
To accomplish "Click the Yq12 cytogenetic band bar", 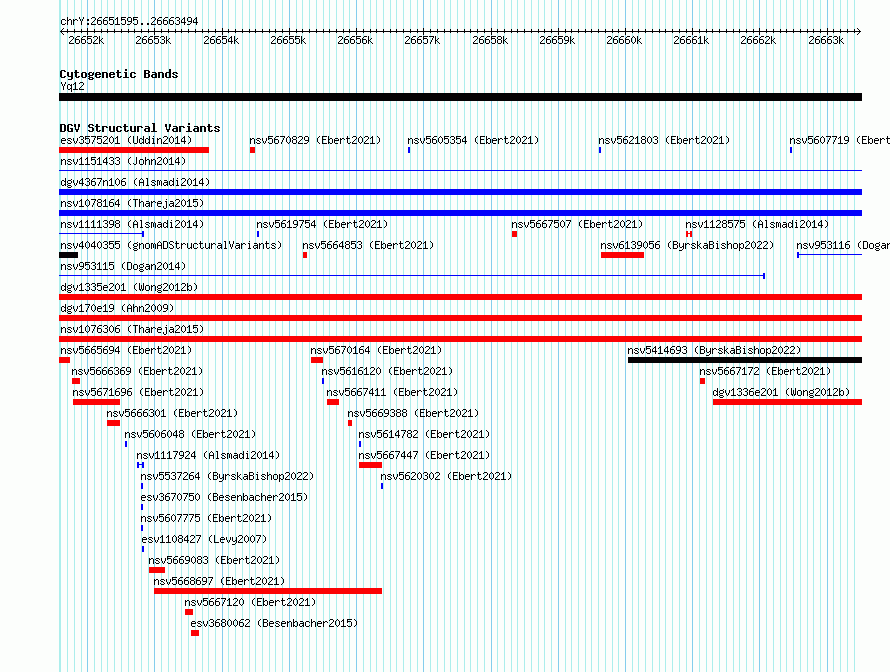I will [x=460, y=97].
